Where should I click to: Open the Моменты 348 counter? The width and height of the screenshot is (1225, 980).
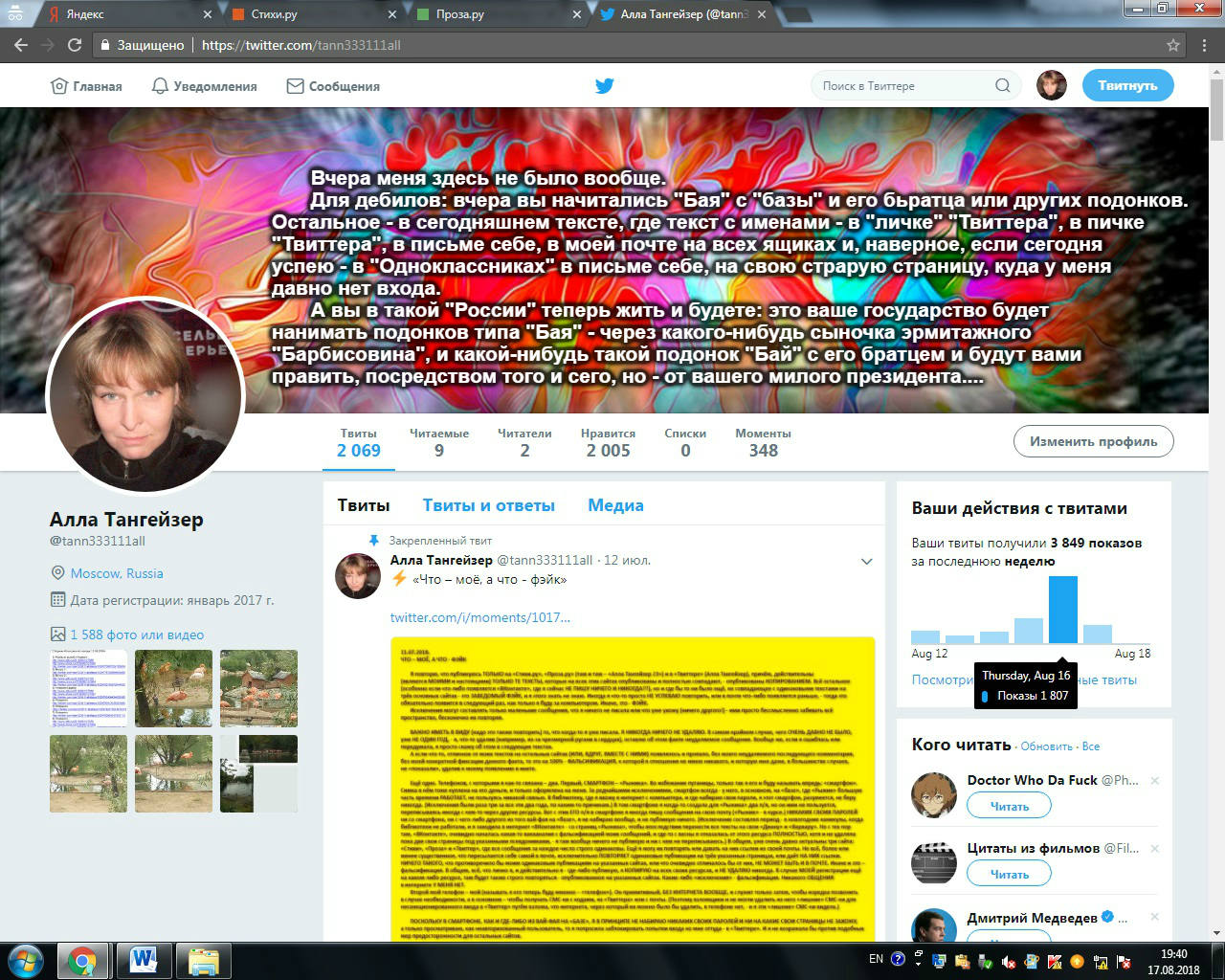pos(763,442)
